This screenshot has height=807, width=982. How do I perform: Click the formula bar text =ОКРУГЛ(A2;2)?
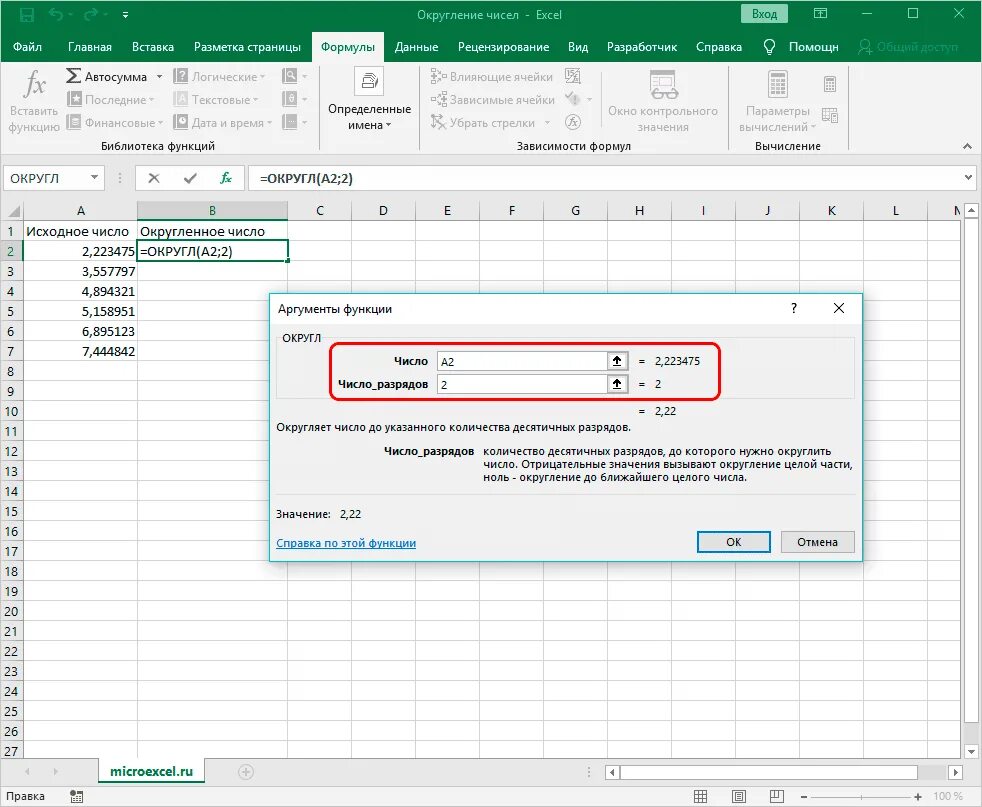(306, 178)
